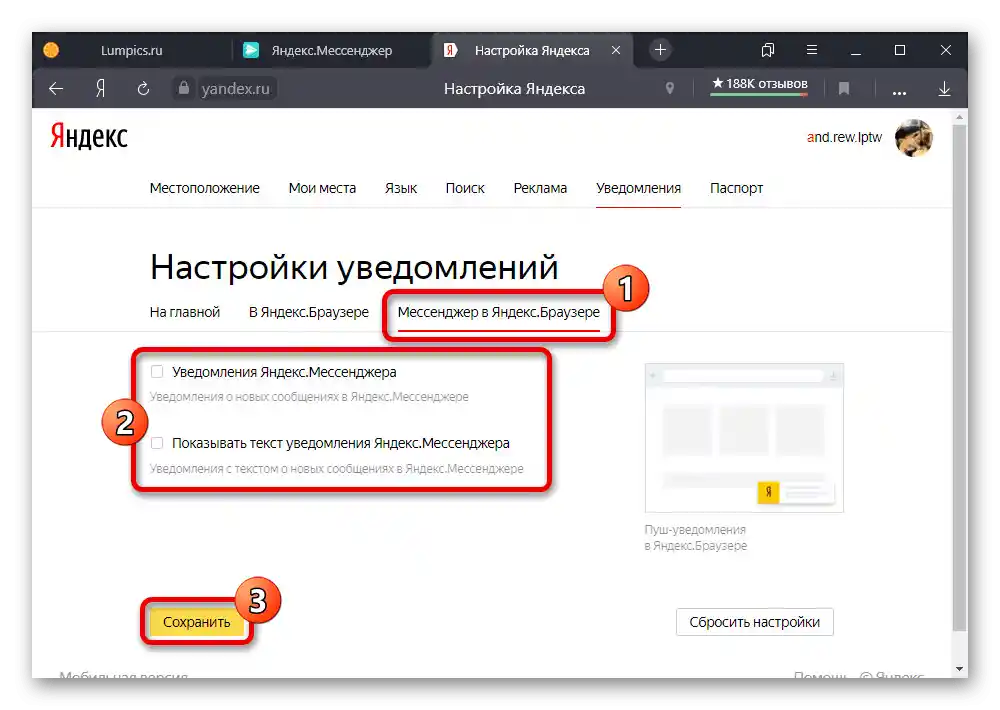Click the Сохранить button

click(x=196, y=622)
